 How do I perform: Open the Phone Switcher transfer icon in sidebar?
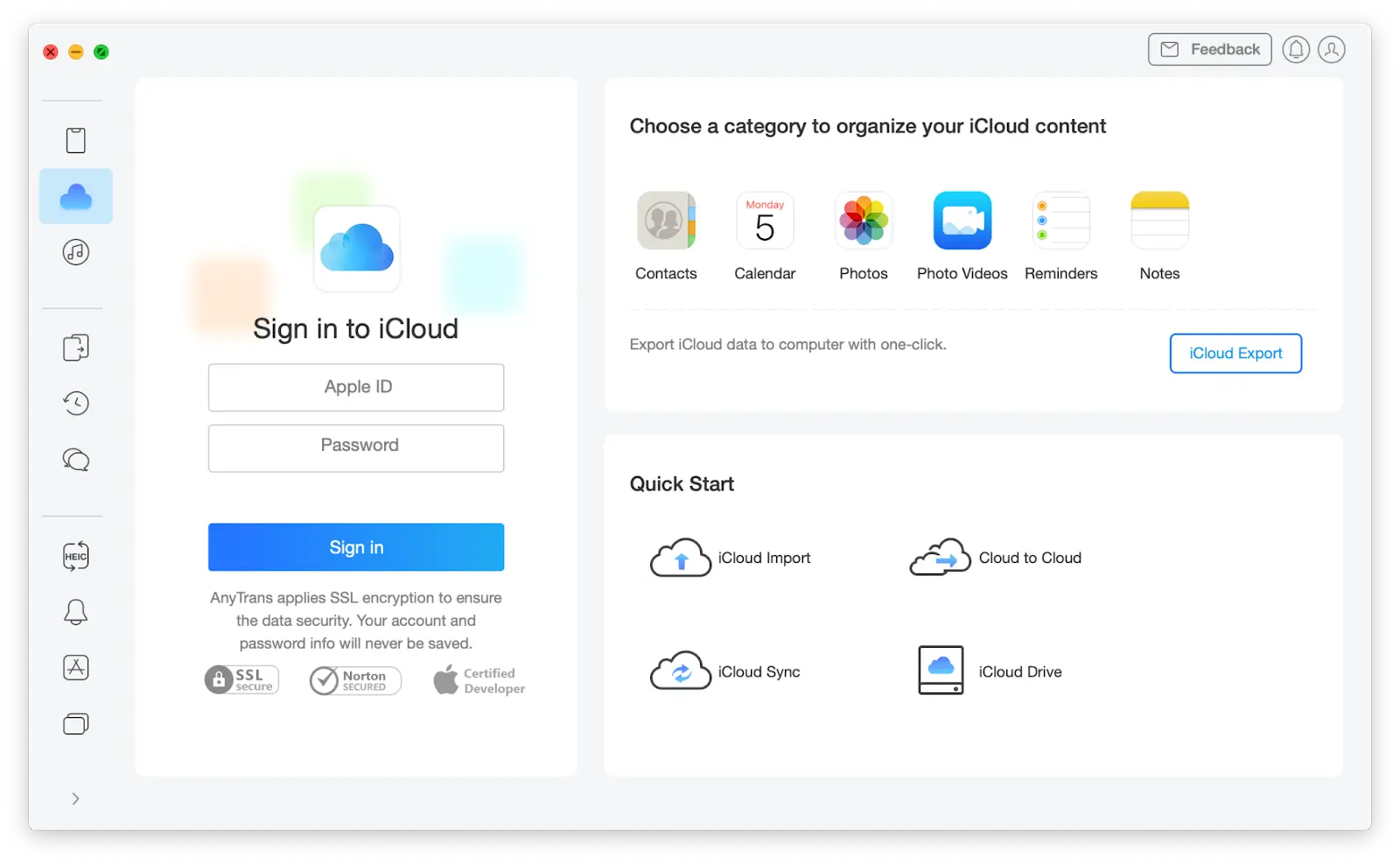[76, 348]
